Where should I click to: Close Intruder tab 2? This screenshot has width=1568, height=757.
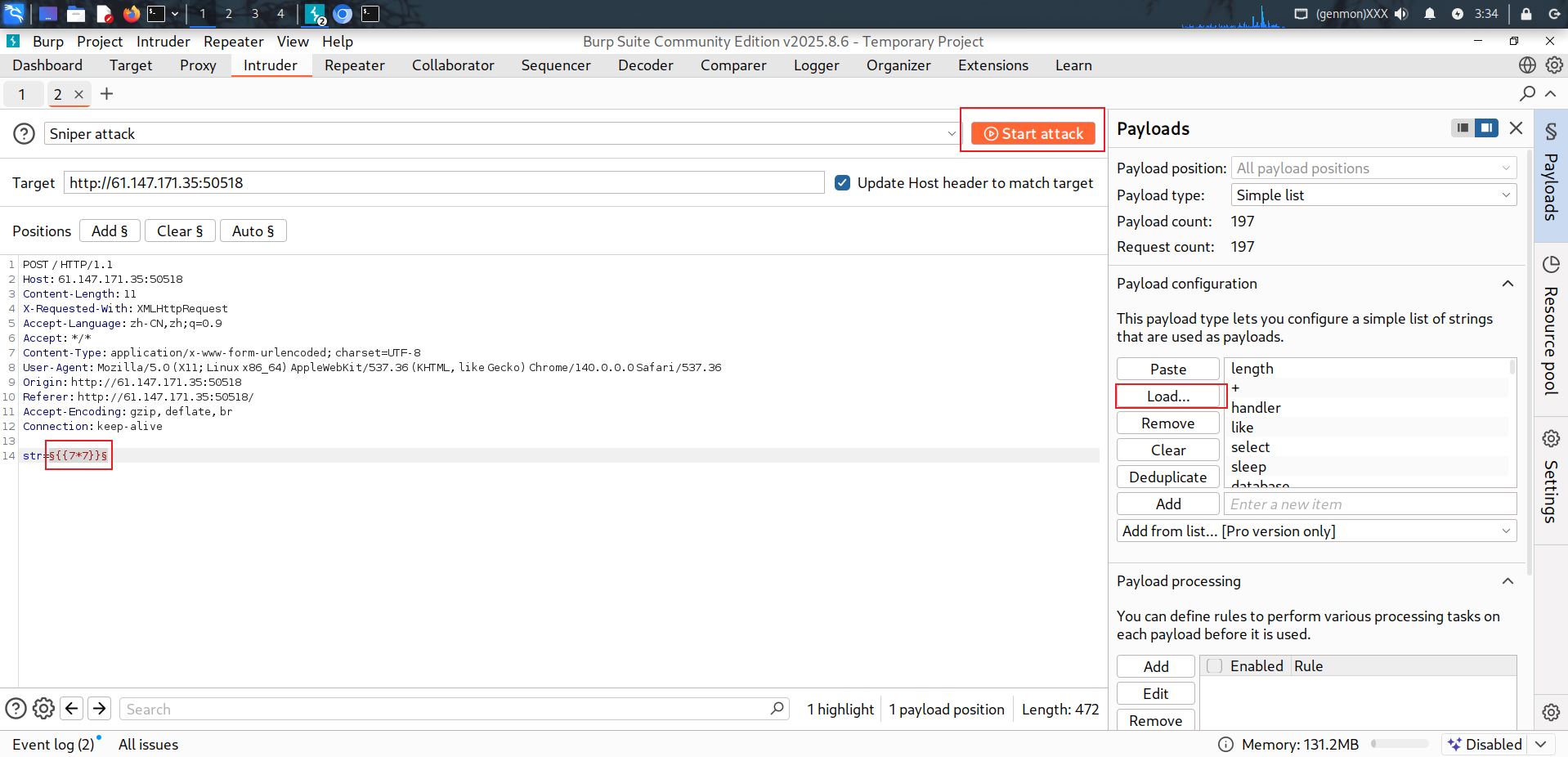click(x=78, y=94)
